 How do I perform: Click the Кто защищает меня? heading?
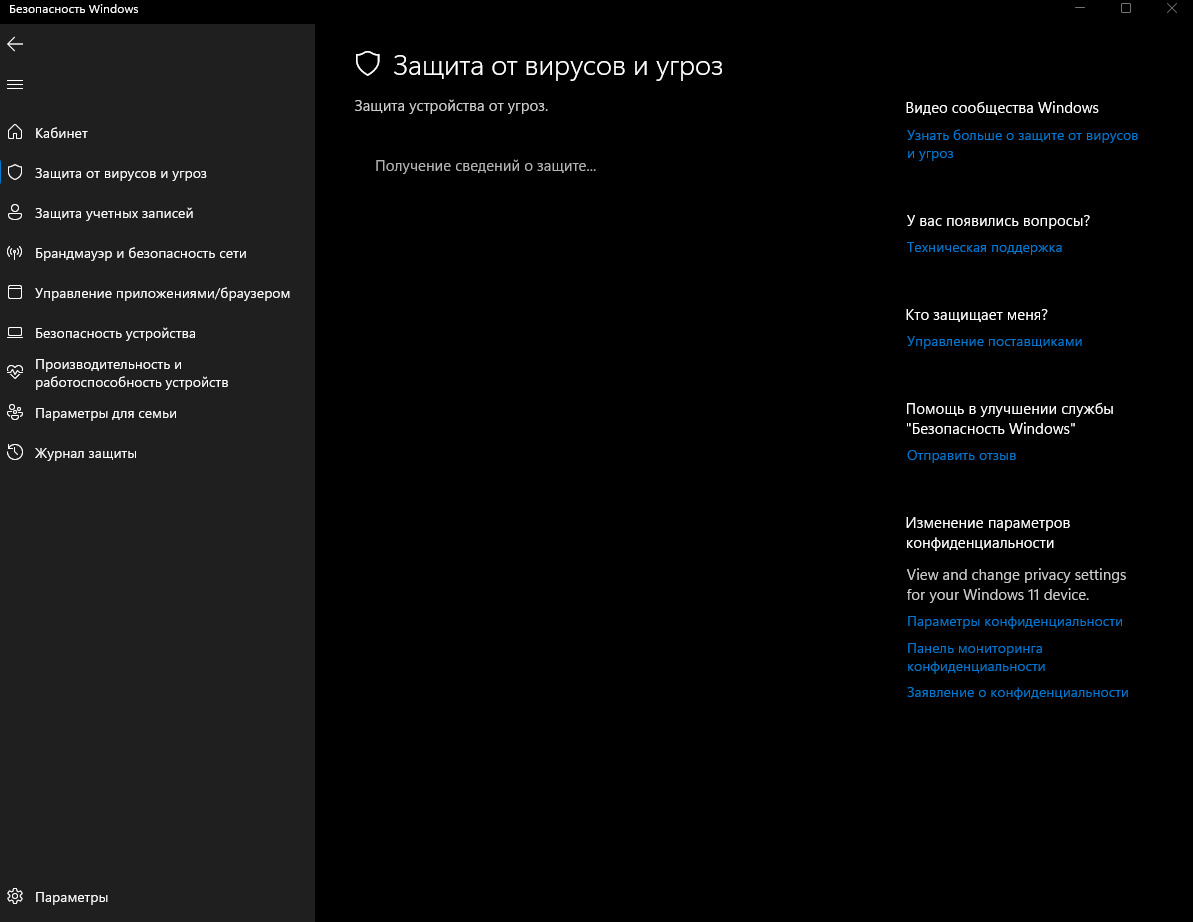pyautogui.click(x=976, y=315)
